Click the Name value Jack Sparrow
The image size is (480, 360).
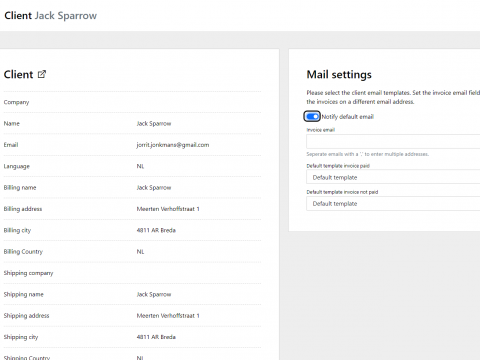[x=154, y=124]
